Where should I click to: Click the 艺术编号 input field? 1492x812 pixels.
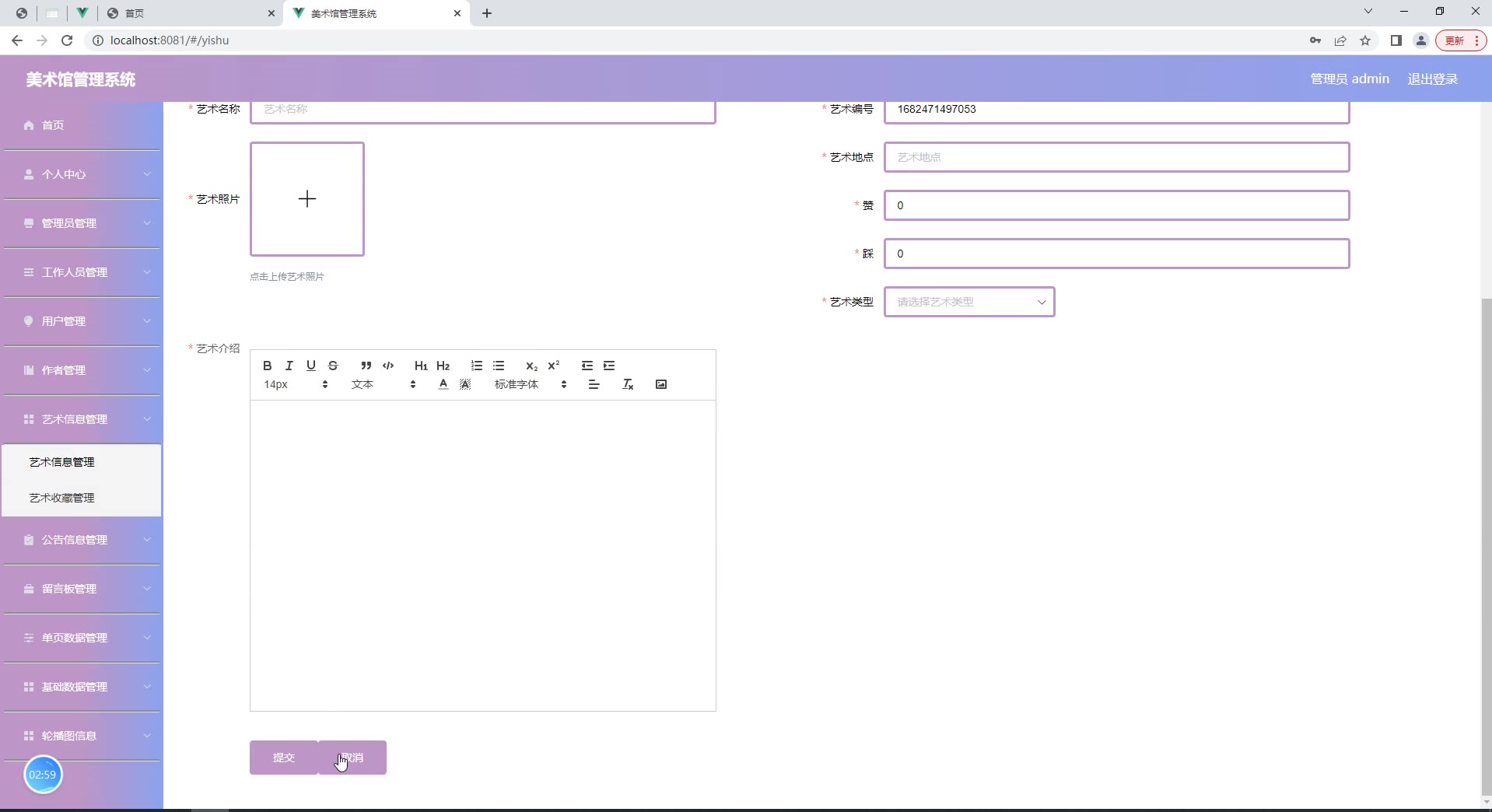tap(1117, 110)
